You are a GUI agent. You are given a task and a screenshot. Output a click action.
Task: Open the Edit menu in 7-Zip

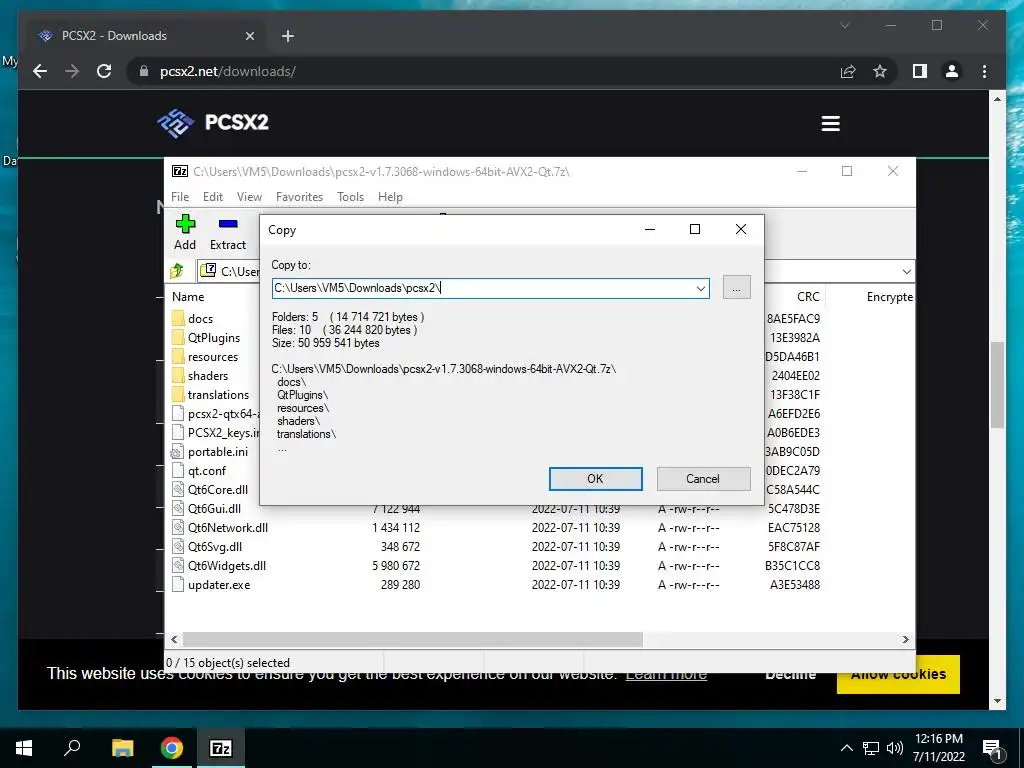213,197
